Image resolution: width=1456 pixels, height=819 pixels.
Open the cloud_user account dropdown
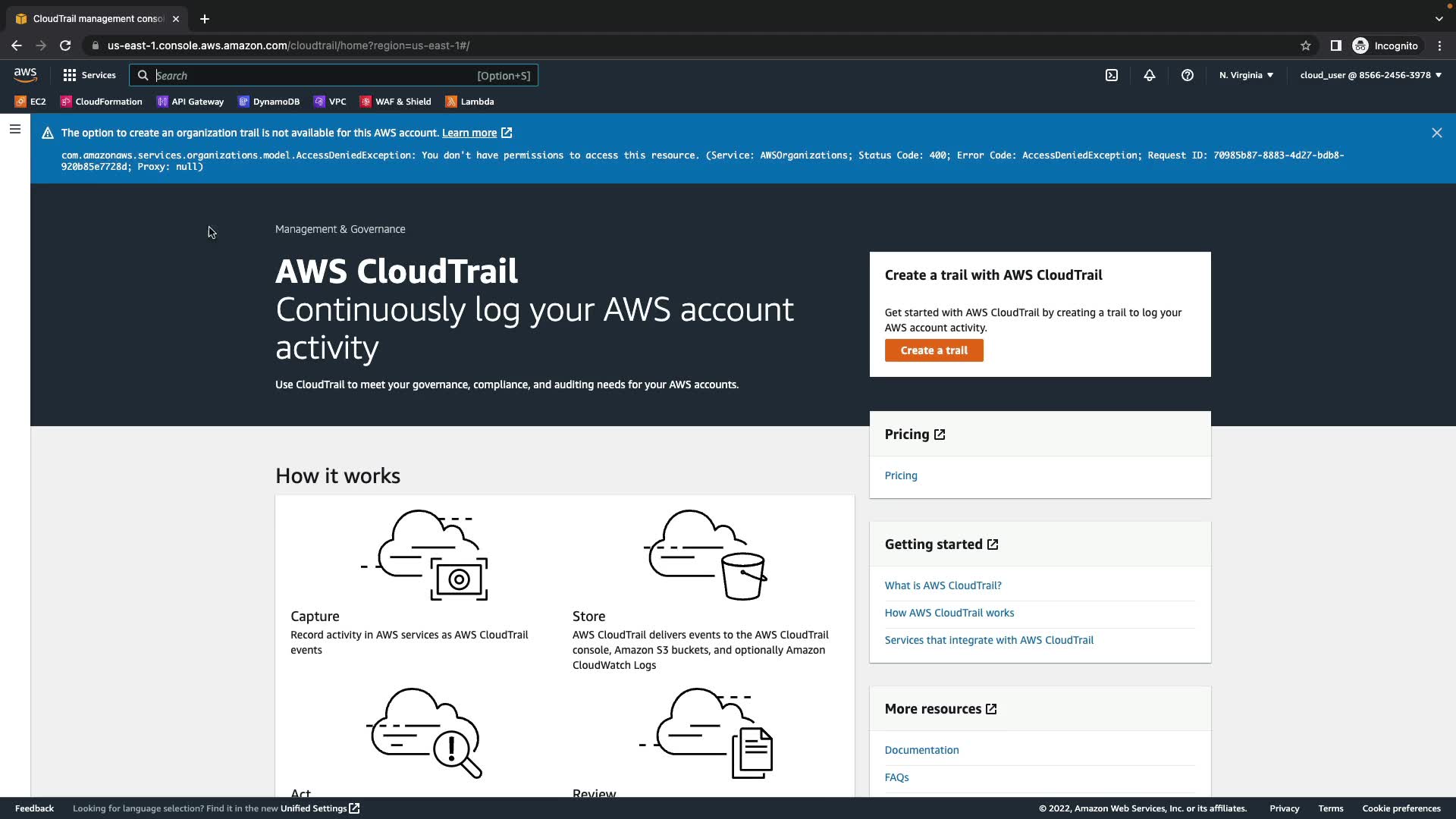pyautogui.click(x=1370, y=75)
